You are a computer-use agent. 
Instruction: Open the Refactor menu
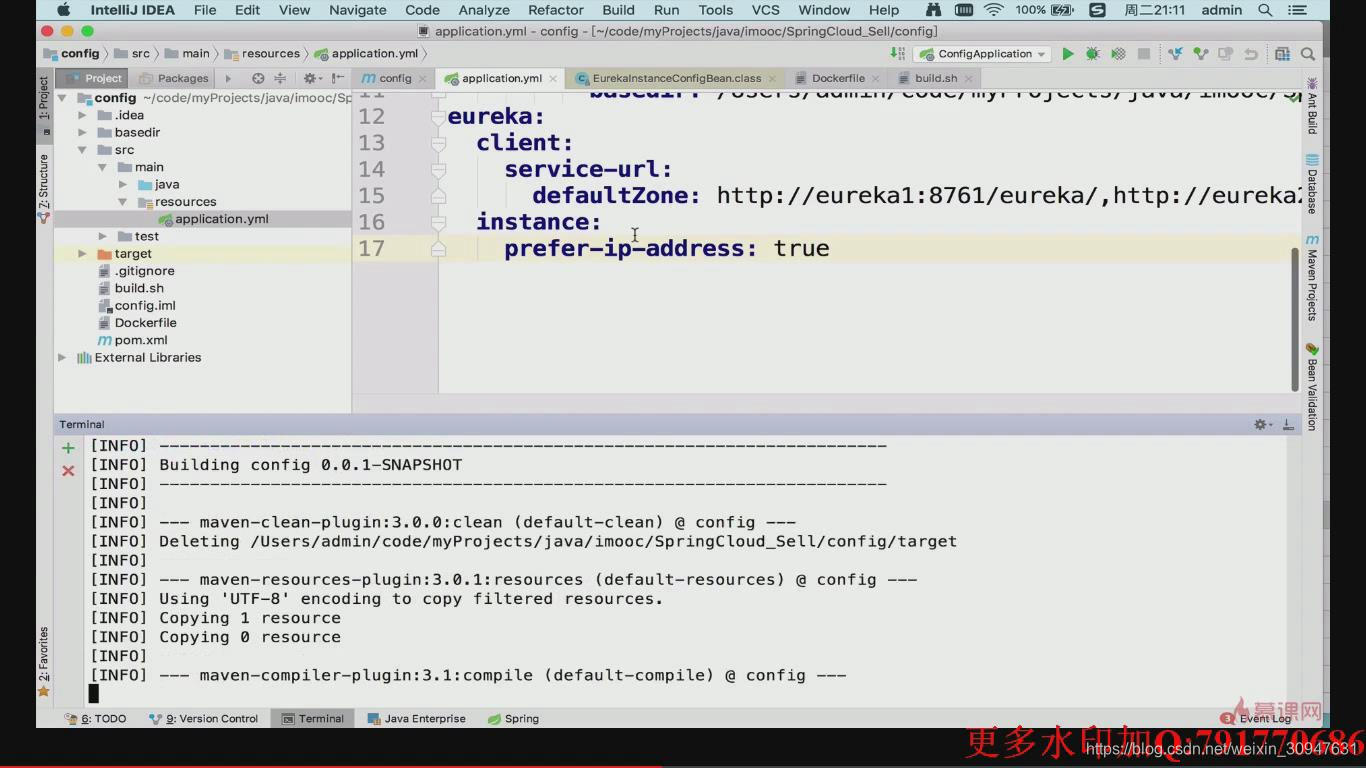[556, 10]
